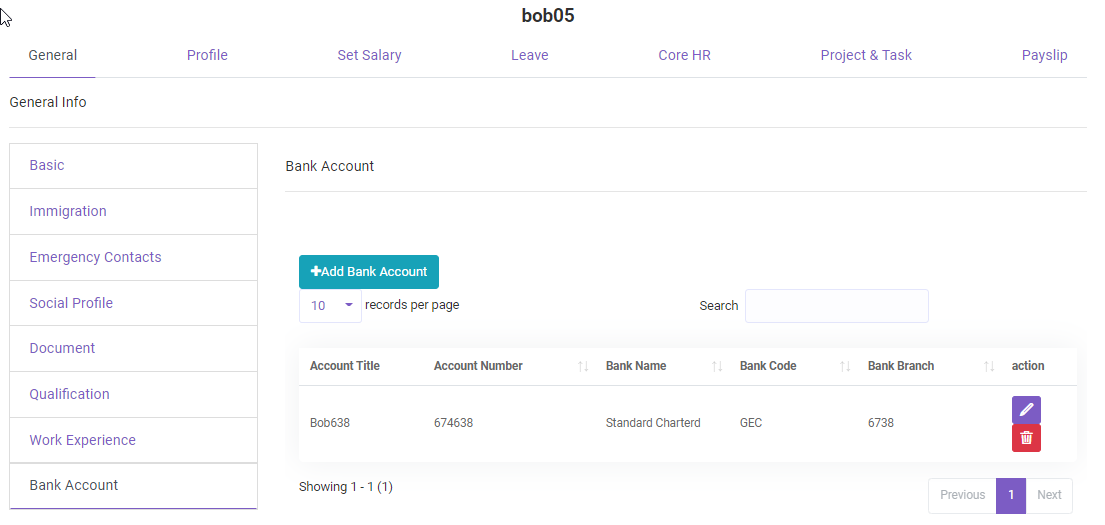
Task: Click the Next pagination button
Action: [x=1049, y=495]
